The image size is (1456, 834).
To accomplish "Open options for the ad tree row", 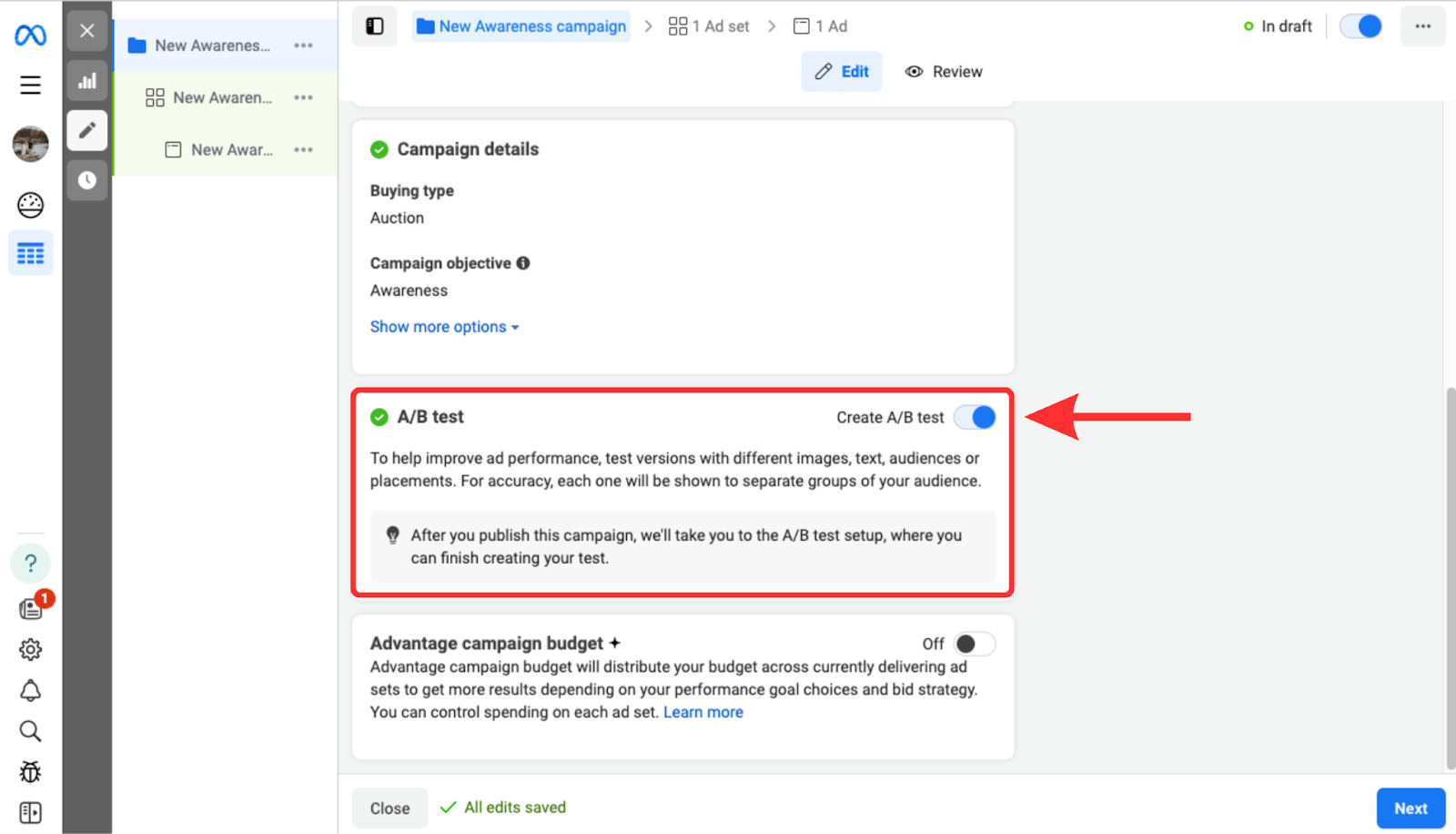I will [x=303, y=149].
